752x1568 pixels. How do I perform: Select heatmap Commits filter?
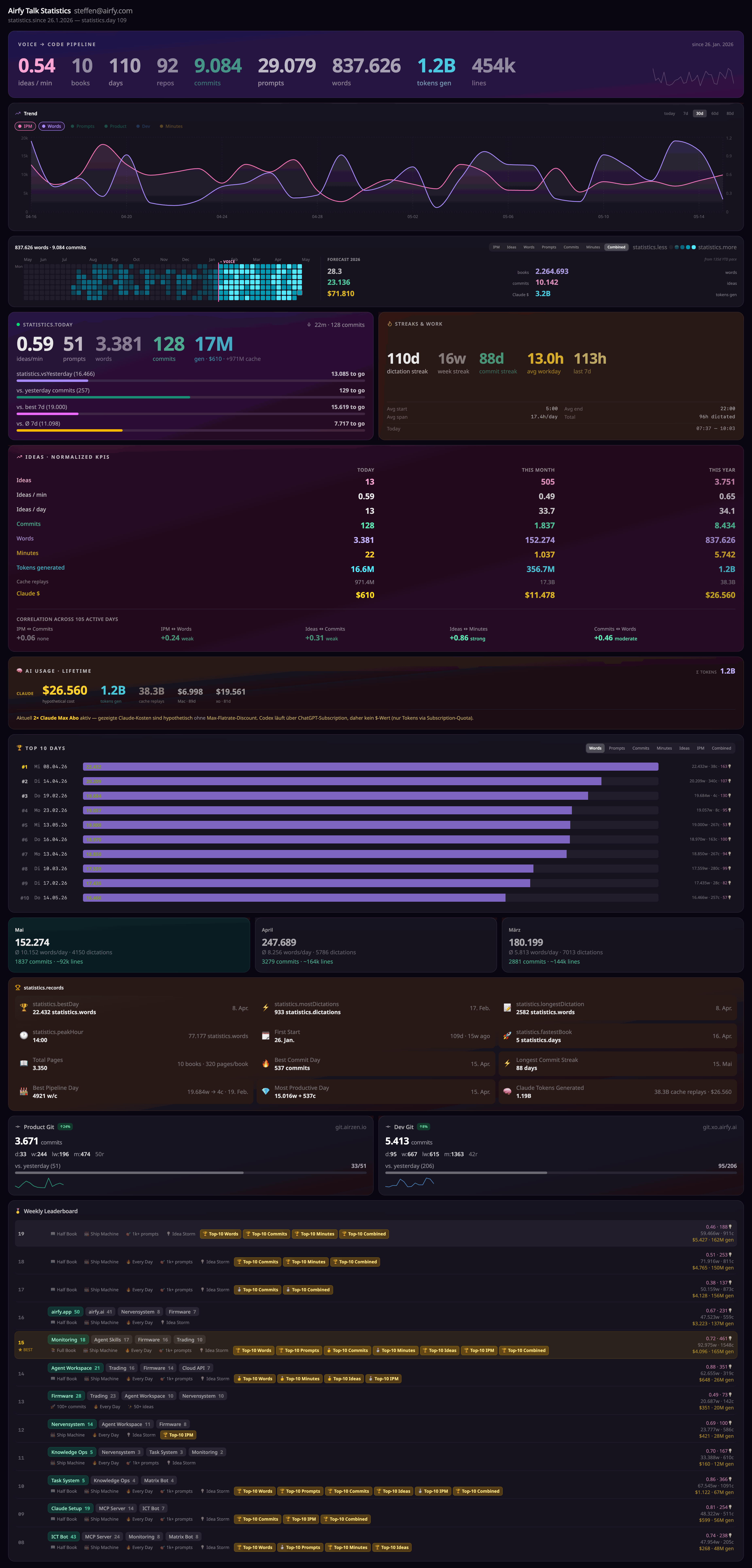(571, 247)
